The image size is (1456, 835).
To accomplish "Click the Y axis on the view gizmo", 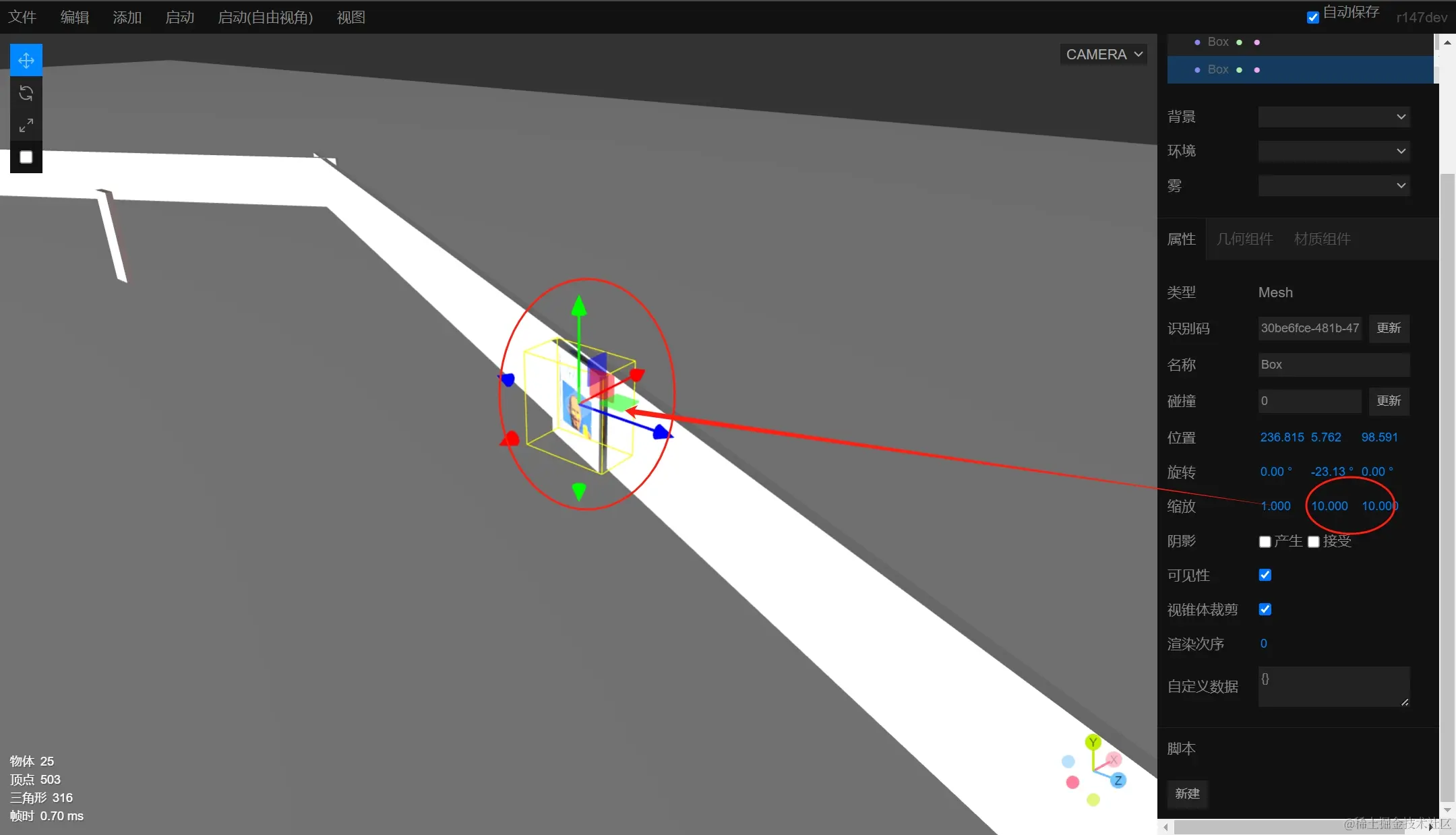I will click(x=1093, y=743).
